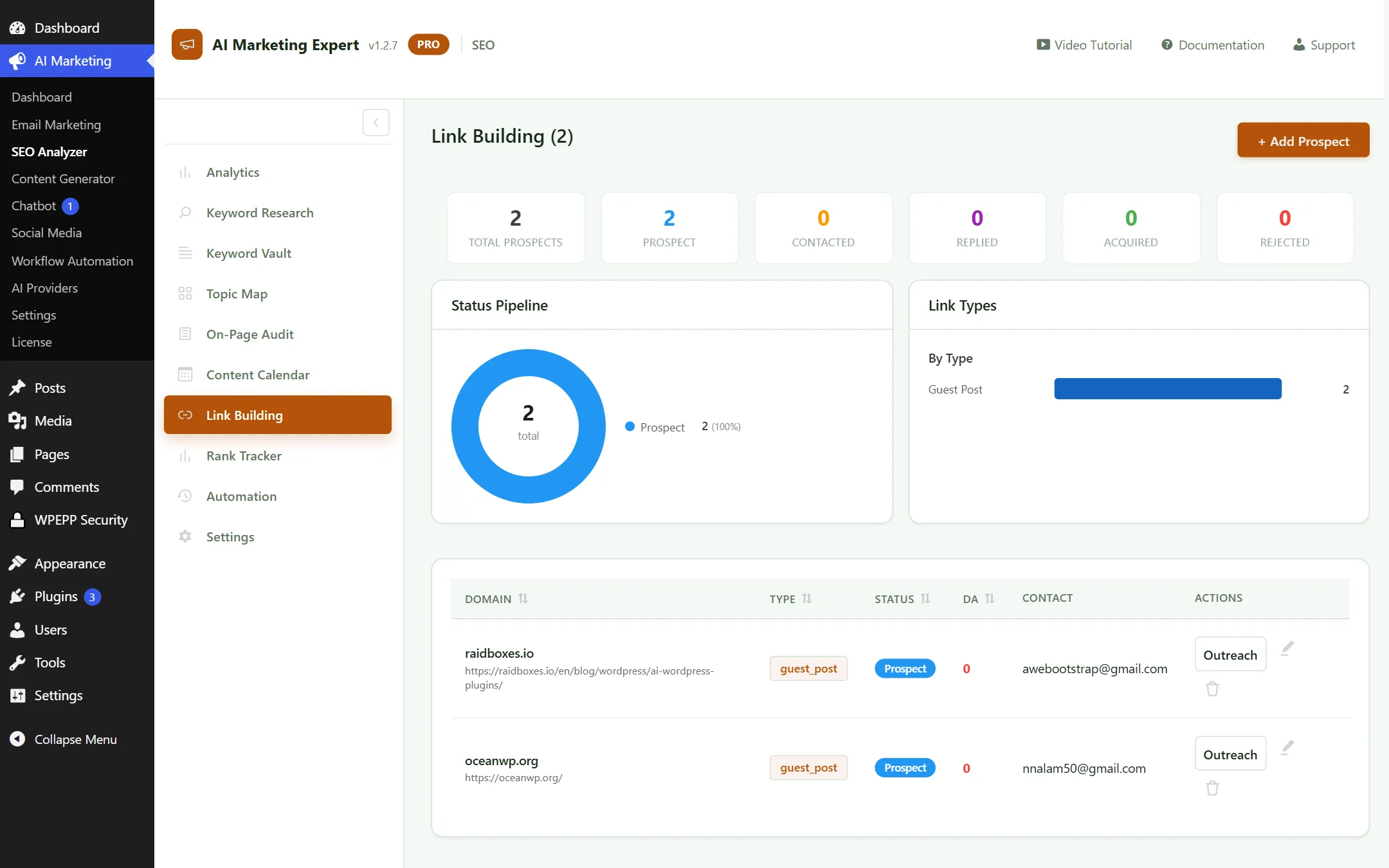Open the Support link
Screen dimensions: 1389x868
(1324, 45)
